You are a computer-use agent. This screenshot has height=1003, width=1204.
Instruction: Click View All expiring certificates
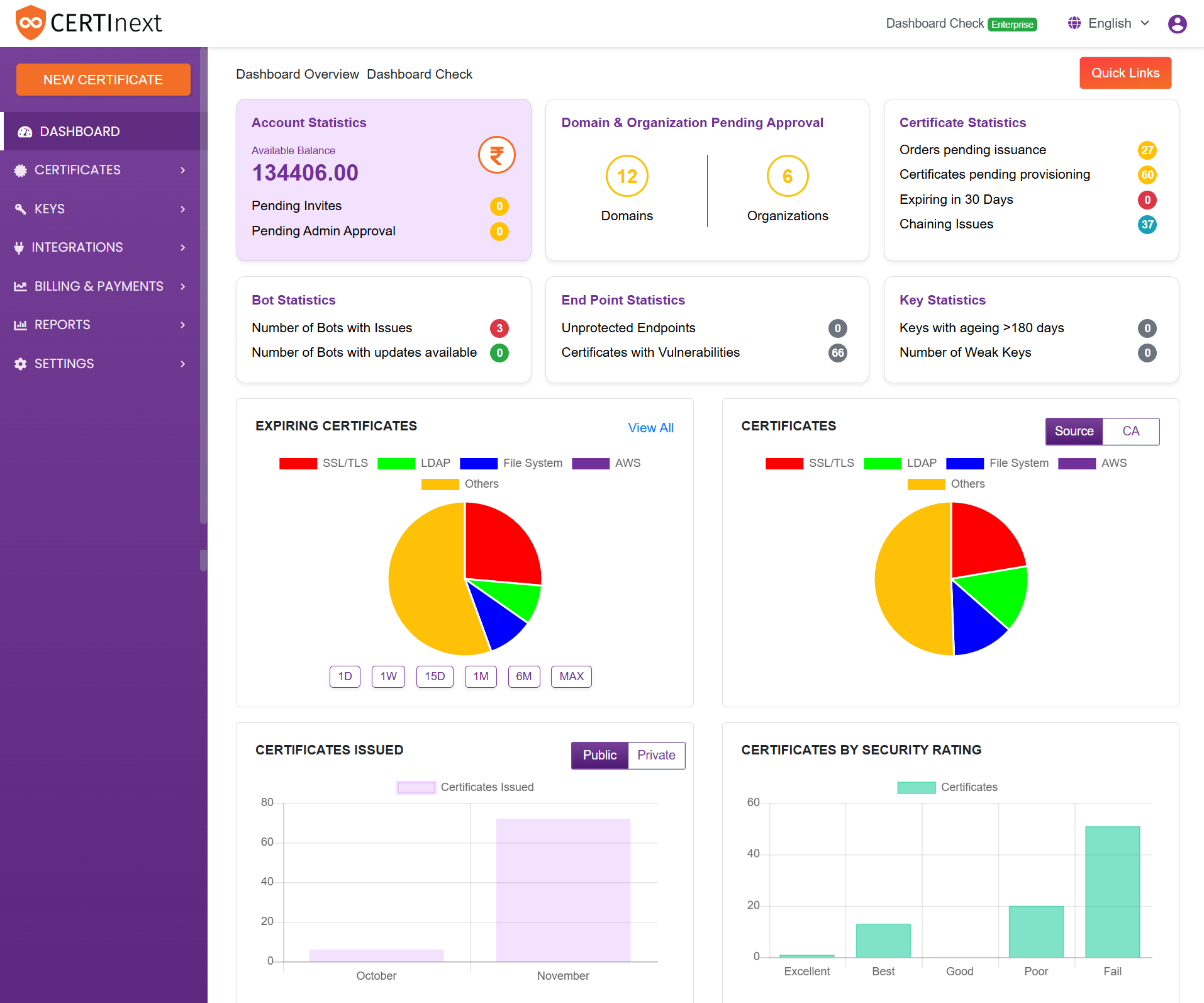click(650, 428)
